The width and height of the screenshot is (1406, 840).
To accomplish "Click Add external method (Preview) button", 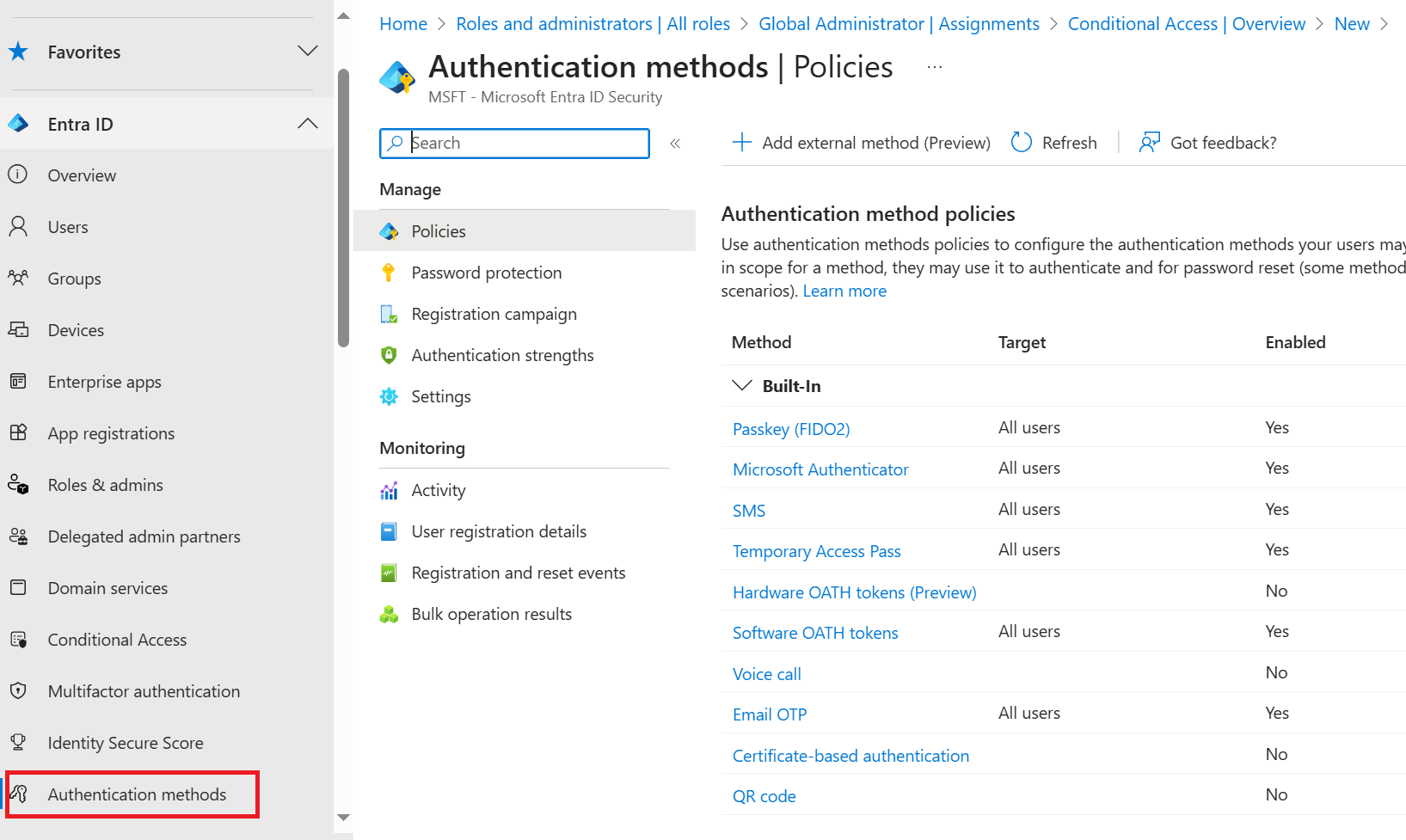I will (x=861, y=143).
